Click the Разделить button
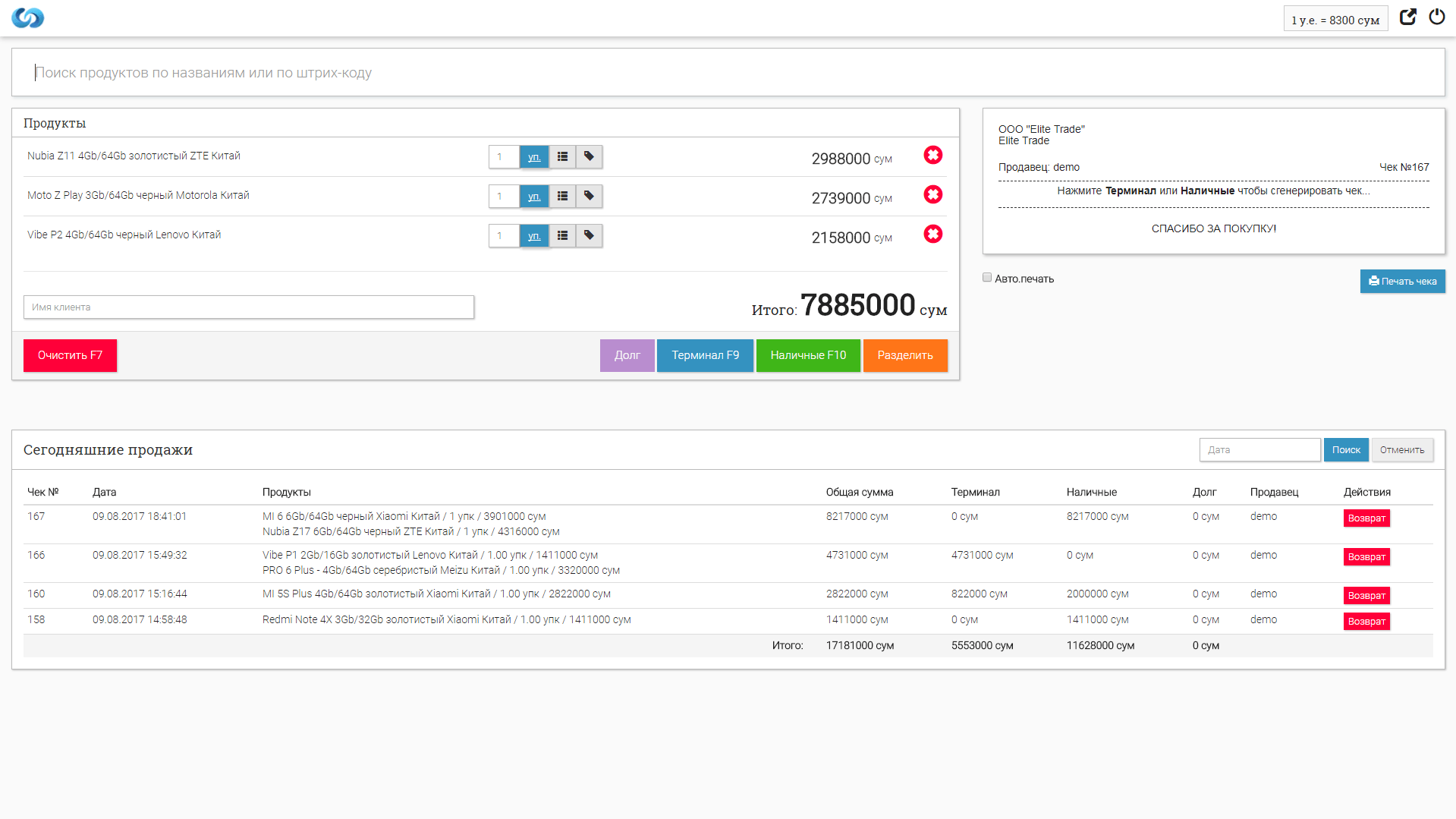Screen dimensions: 1456x819 (x=904, y=355)
